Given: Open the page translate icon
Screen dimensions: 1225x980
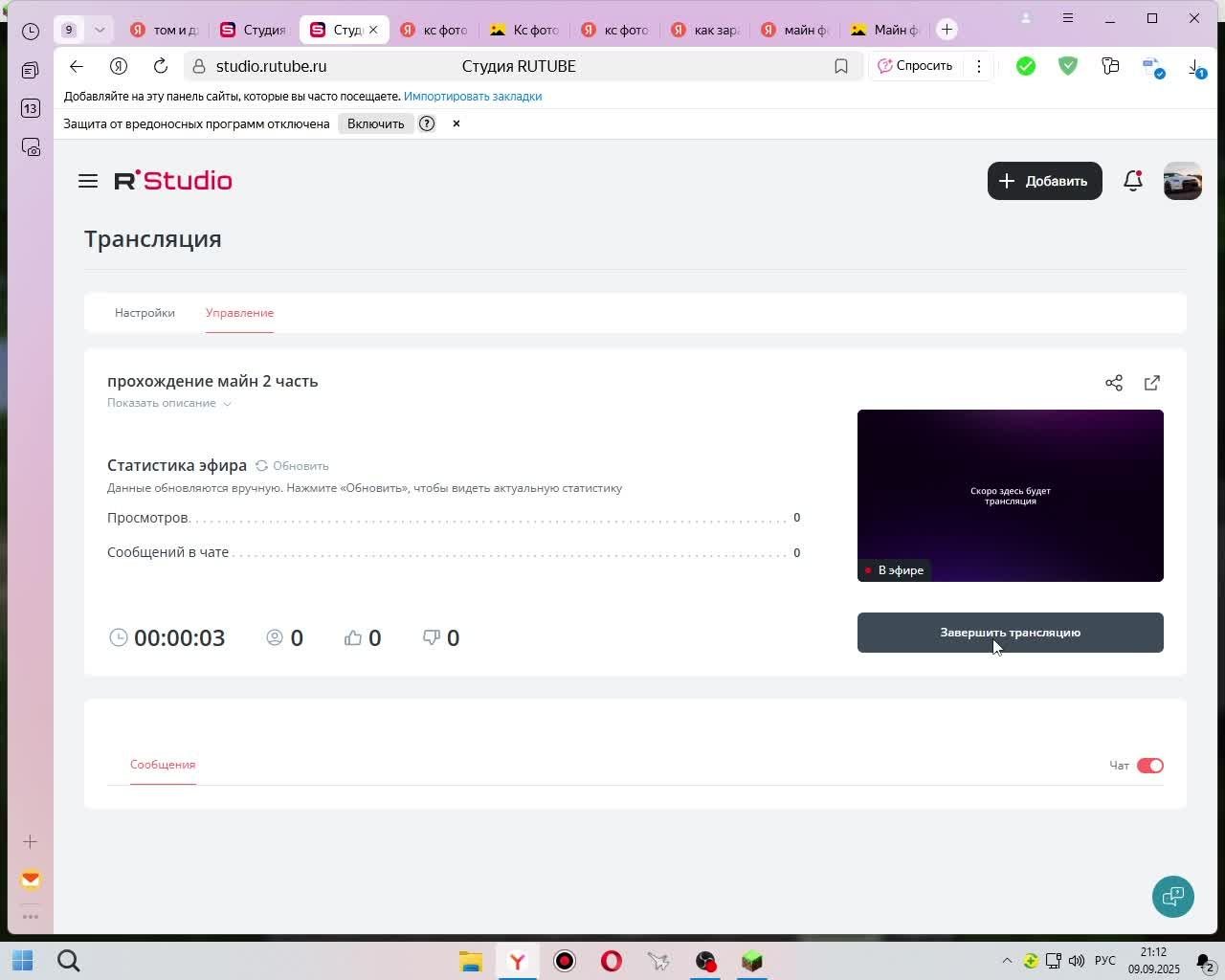Looking at the screenshot, I should tap(1153, 67).
